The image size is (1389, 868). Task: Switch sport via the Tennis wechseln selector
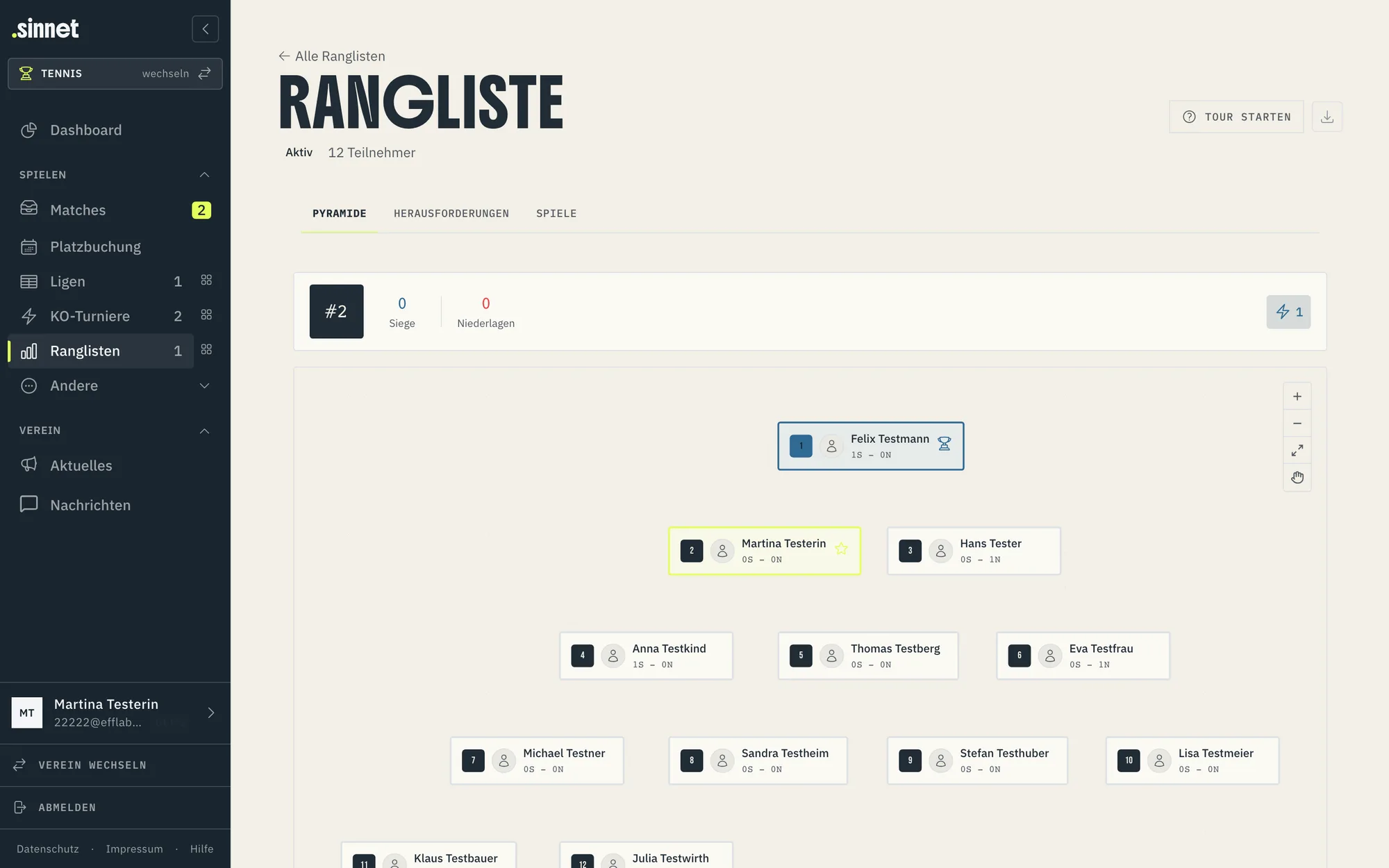tap(115, 74)
